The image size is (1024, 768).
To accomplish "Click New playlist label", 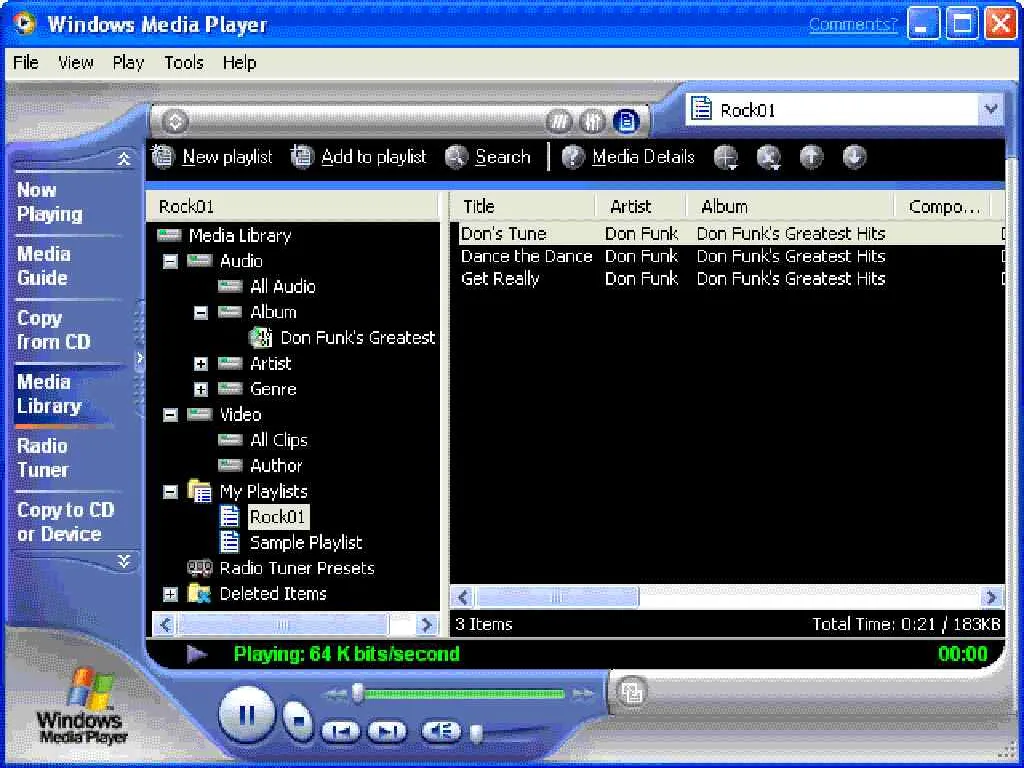I will 227,157.
